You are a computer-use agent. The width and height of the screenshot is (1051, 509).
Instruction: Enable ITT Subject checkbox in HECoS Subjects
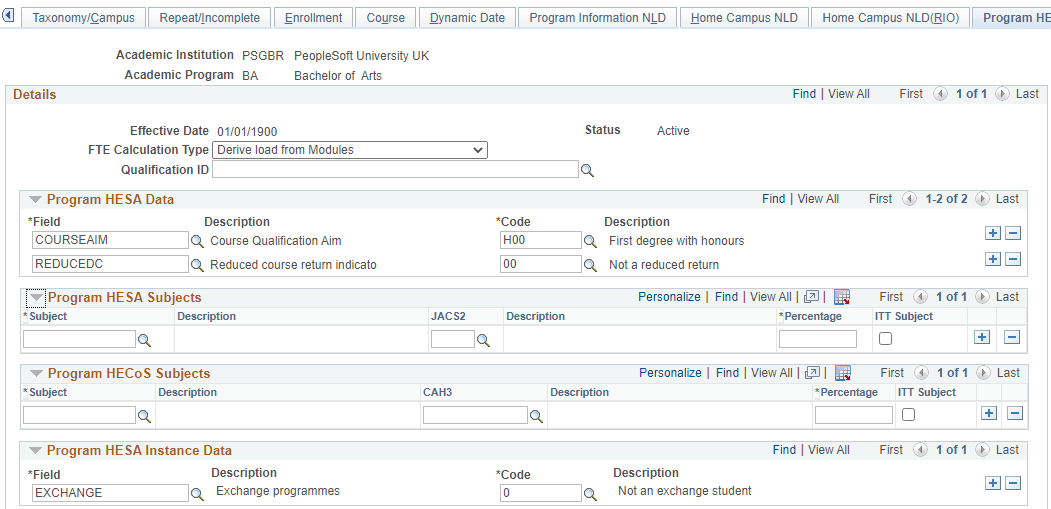[x=908, y=415]
